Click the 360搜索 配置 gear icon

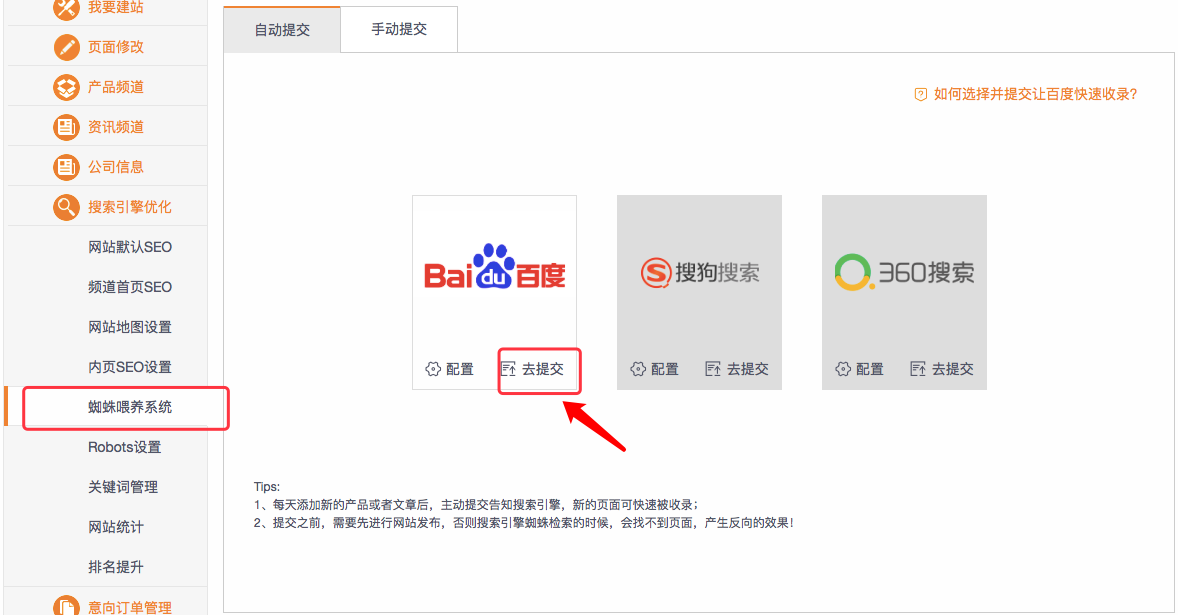click(x=843, y=369)
